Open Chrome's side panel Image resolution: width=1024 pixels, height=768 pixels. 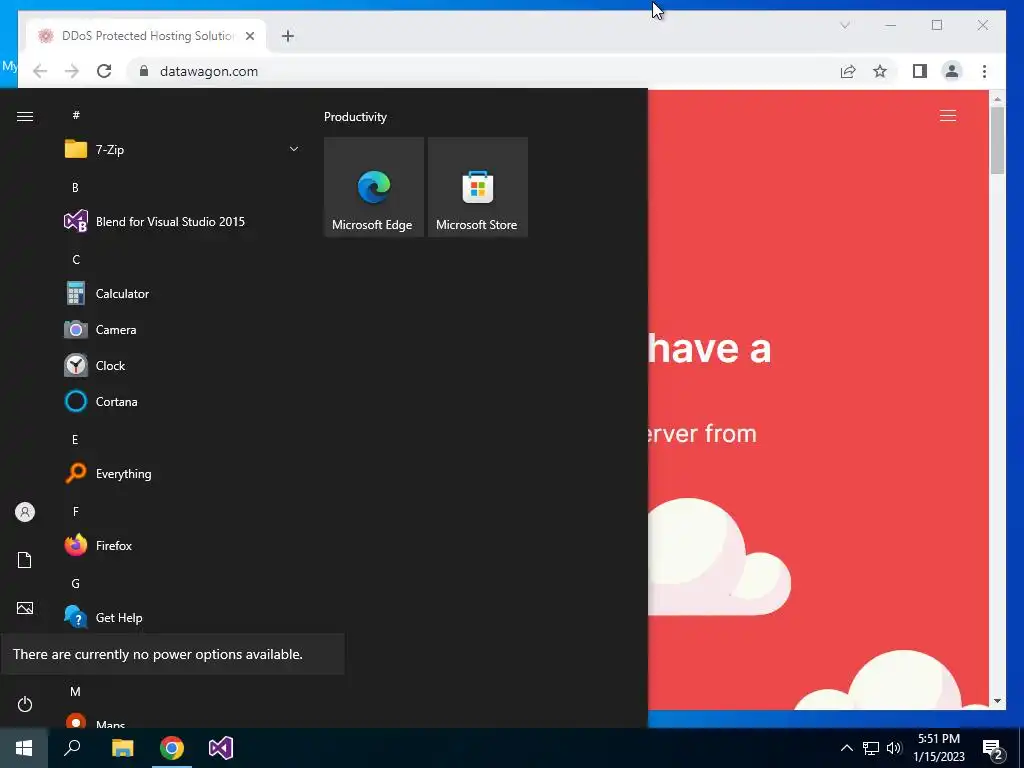tap(920, 71)
